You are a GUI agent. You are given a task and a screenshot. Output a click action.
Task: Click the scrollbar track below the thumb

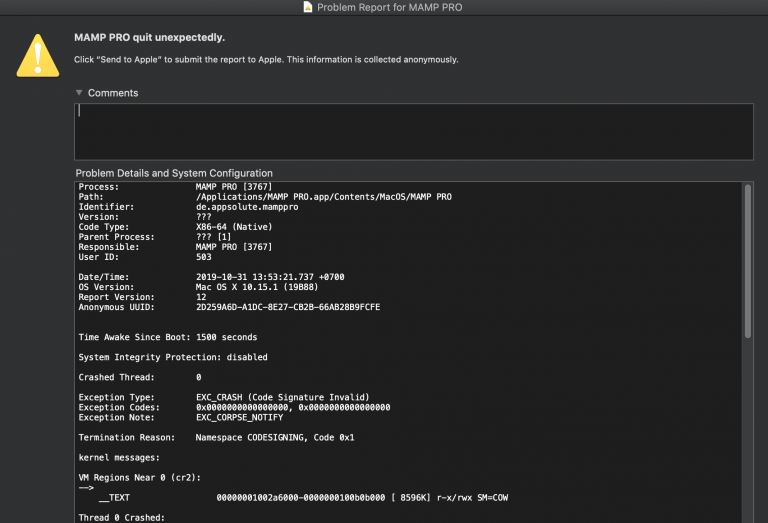tap(747, 431)
